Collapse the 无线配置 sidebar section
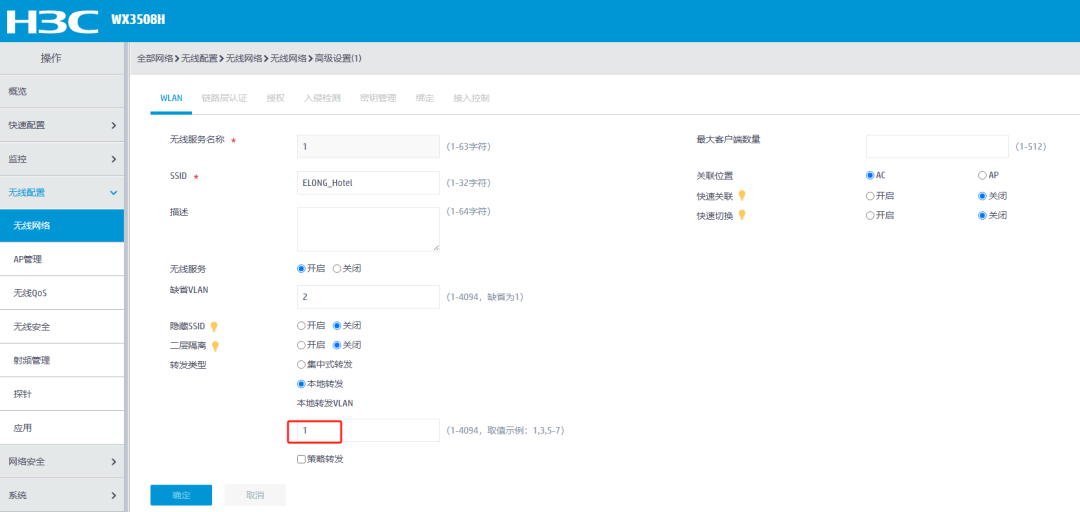Viewport: 1080px width, 512px height. 62,192
